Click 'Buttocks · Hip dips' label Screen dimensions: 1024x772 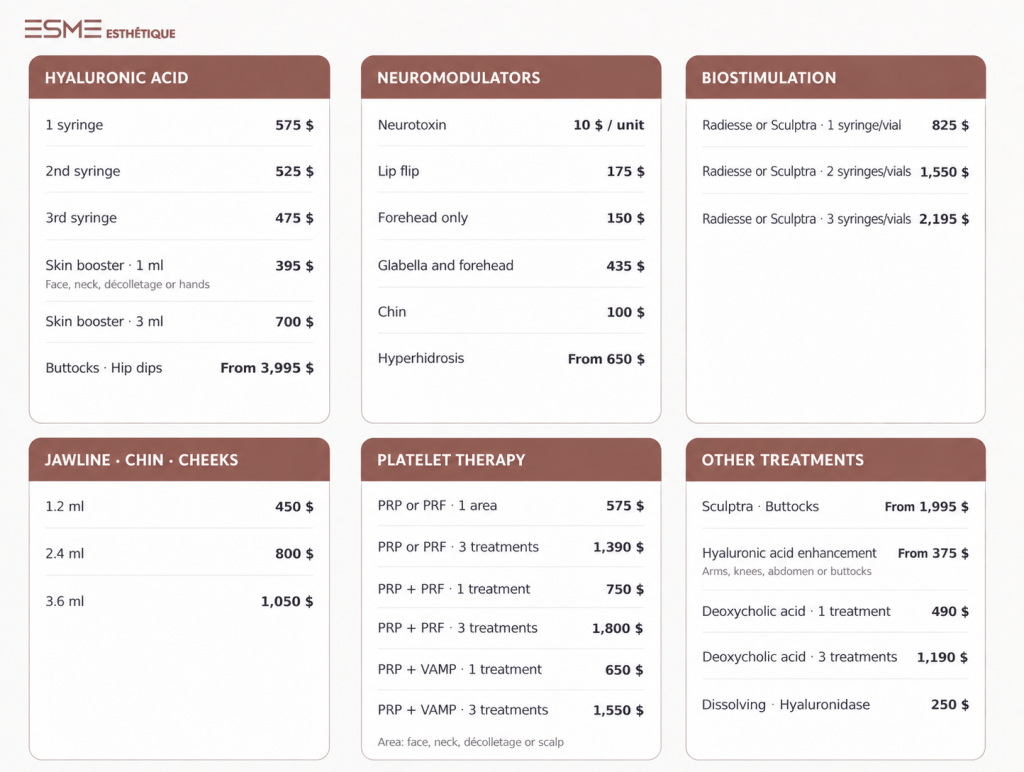pos(103,368)
